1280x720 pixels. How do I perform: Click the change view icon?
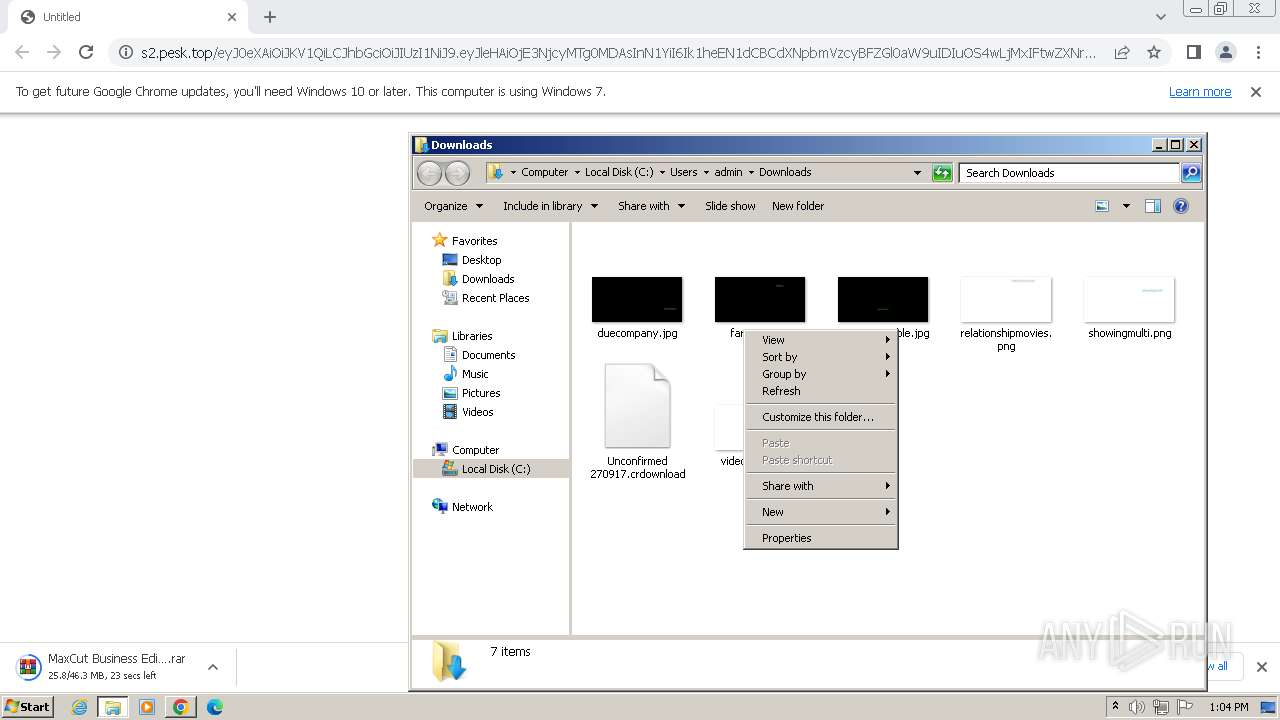coord(1102,206)
